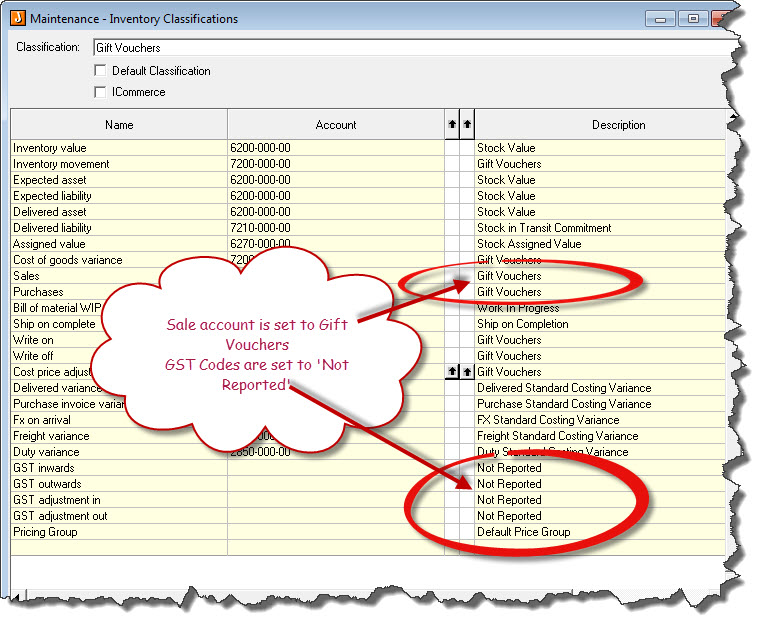Click Stock Value description in Expected liability row
This screenshot has height=631, width=767.
[x=506, y=196]
